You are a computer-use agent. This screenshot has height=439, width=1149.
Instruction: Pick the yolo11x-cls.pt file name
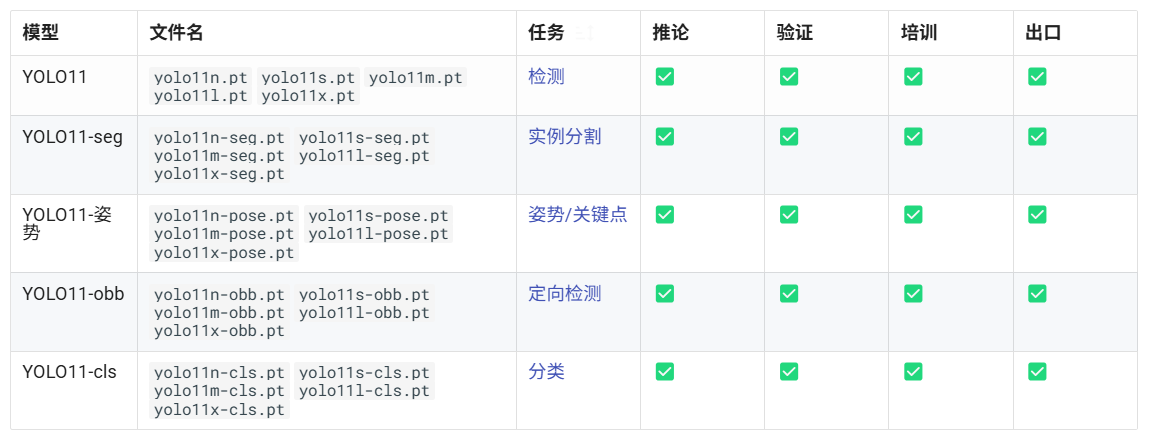click(219, 410)
